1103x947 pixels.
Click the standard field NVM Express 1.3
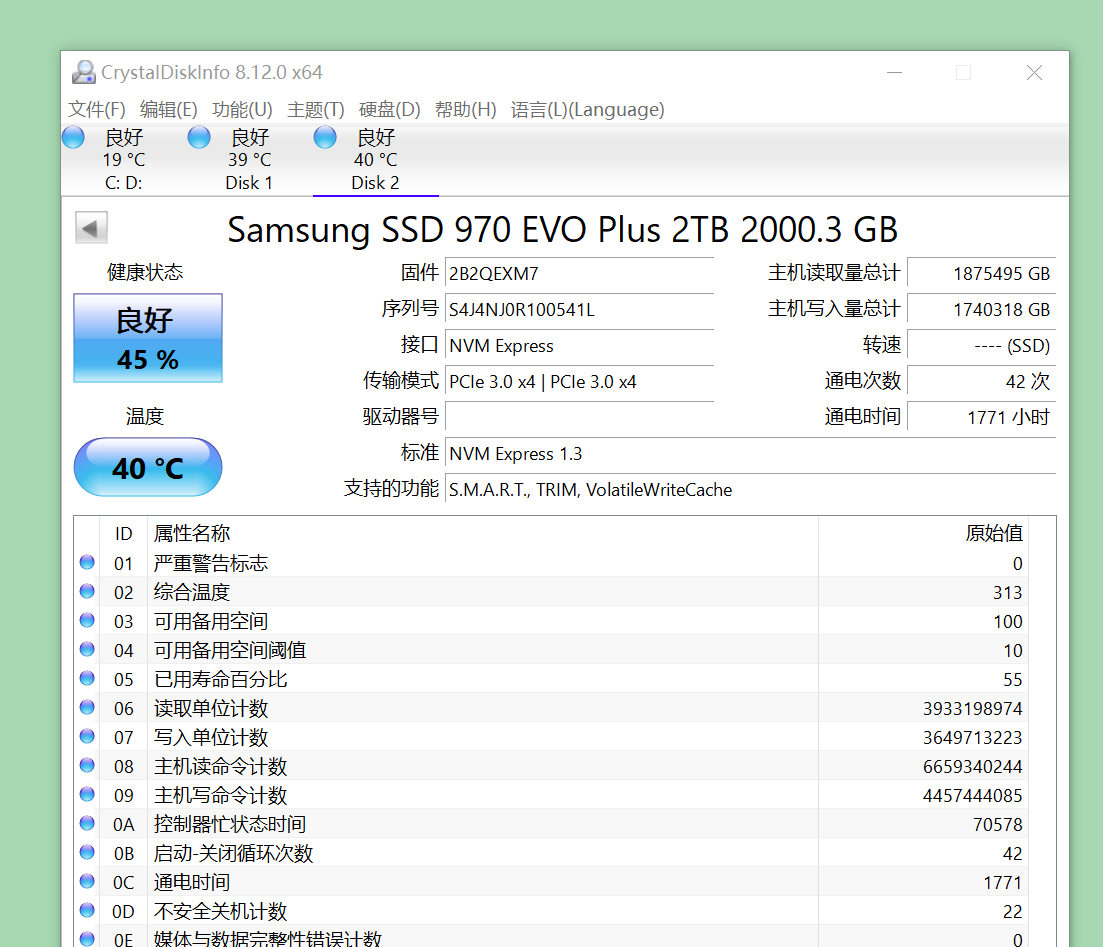(x=751, y=454)
